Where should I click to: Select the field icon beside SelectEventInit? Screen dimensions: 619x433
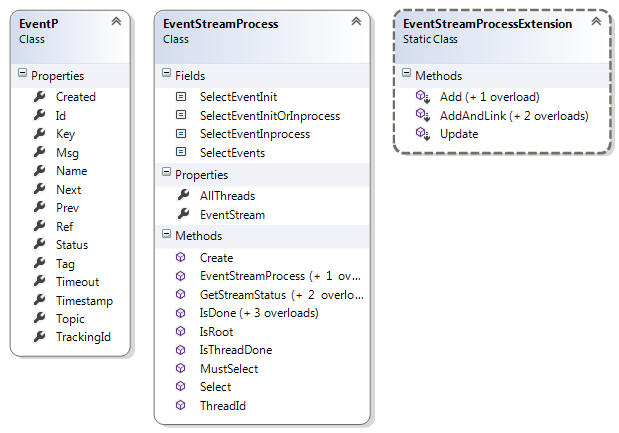[x=181, y=96]
